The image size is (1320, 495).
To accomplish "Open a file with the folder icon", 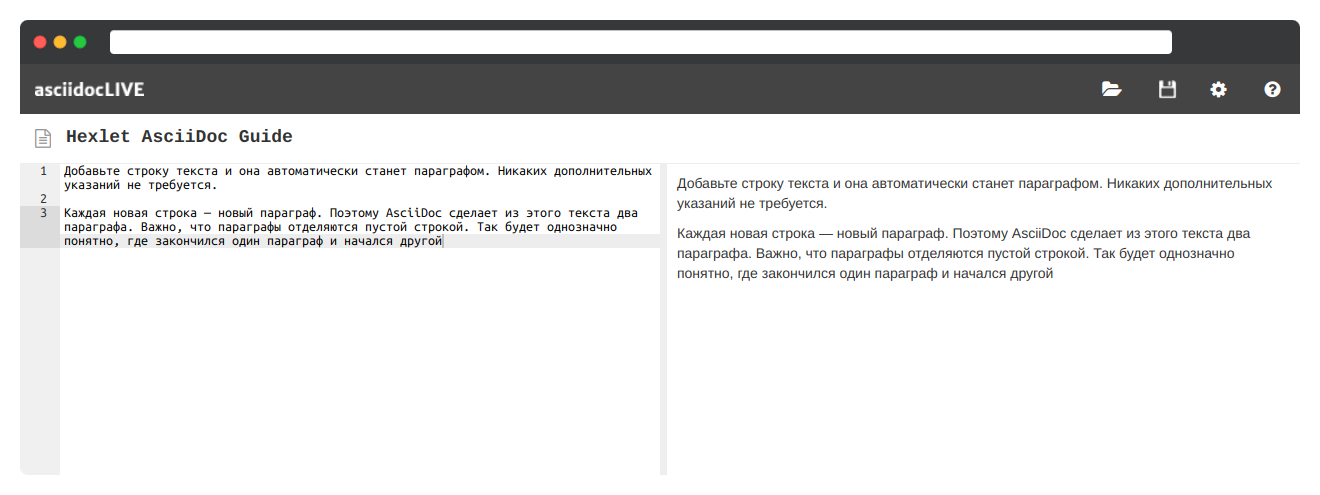I will 1111,89.
